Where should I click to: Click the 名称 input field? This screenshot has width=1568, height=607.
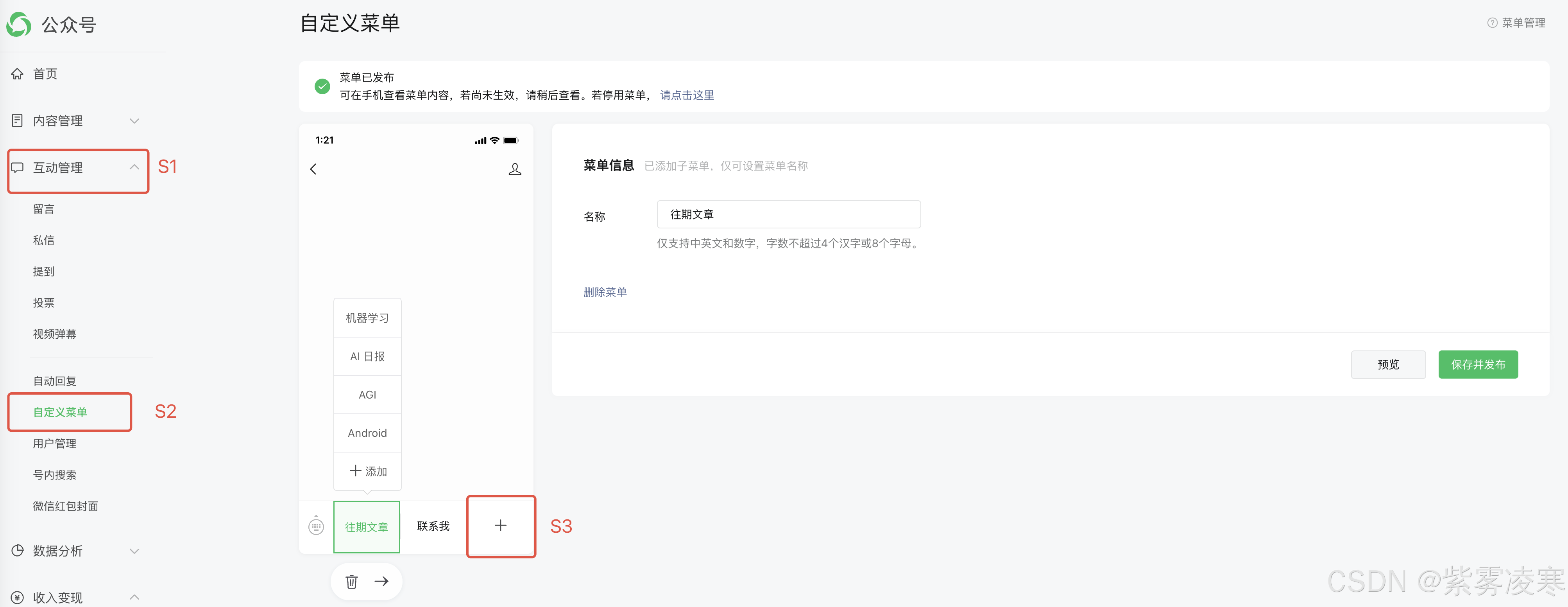pos(788,214)
